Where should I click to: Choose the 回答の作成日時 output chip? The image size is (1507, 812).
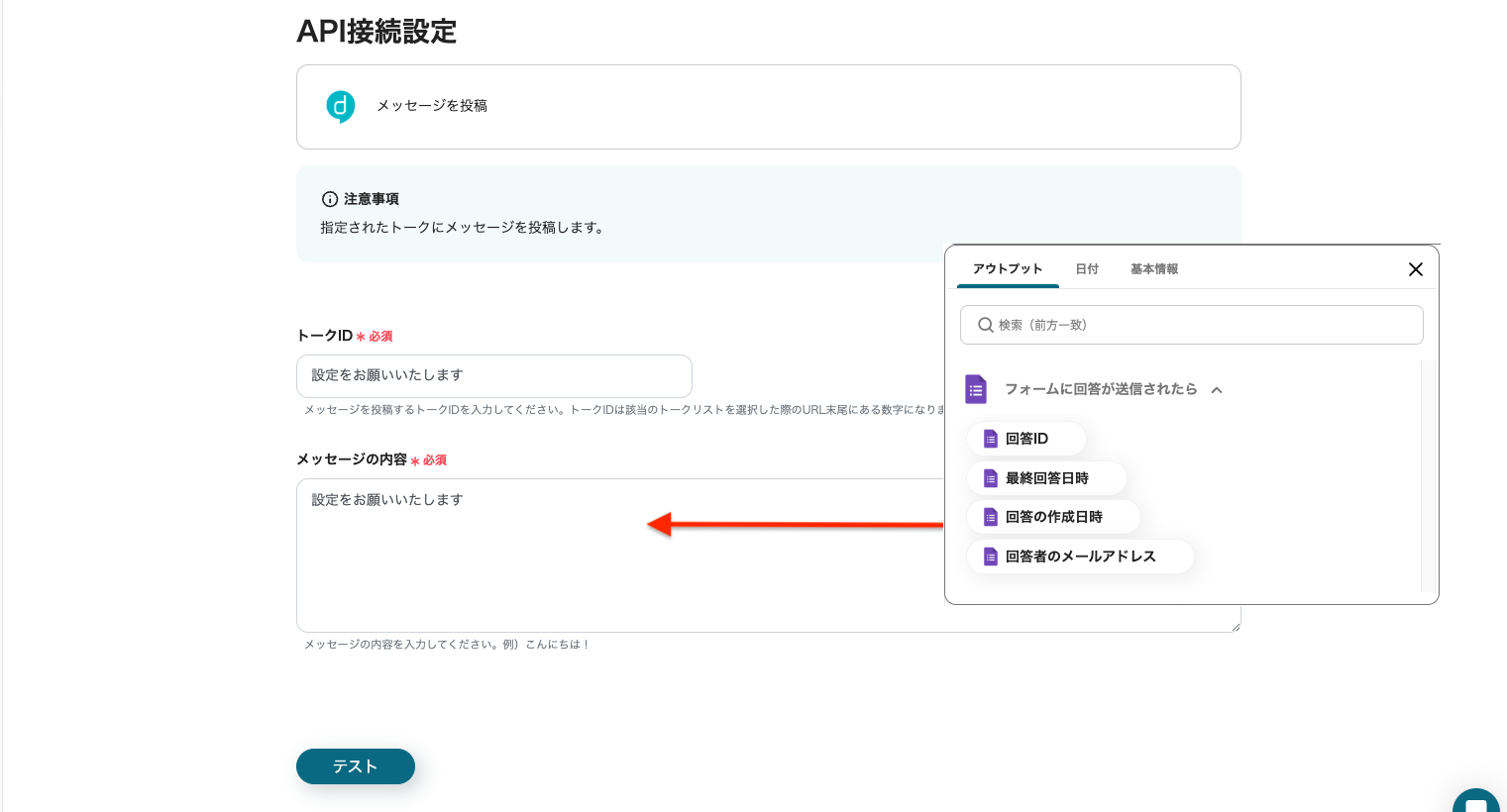(x=1052, y=517)
